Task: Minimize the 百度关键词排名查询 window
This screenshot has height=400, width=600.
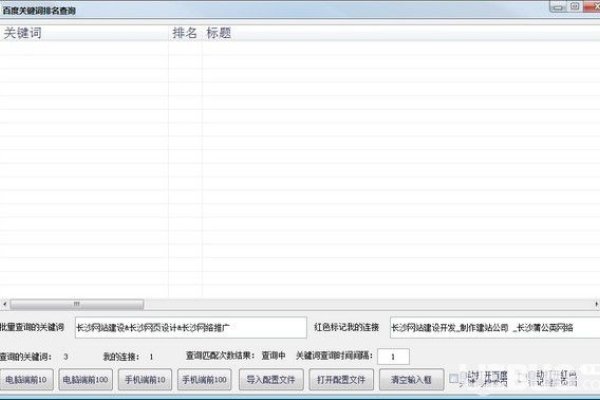Action: coord(558,7)
